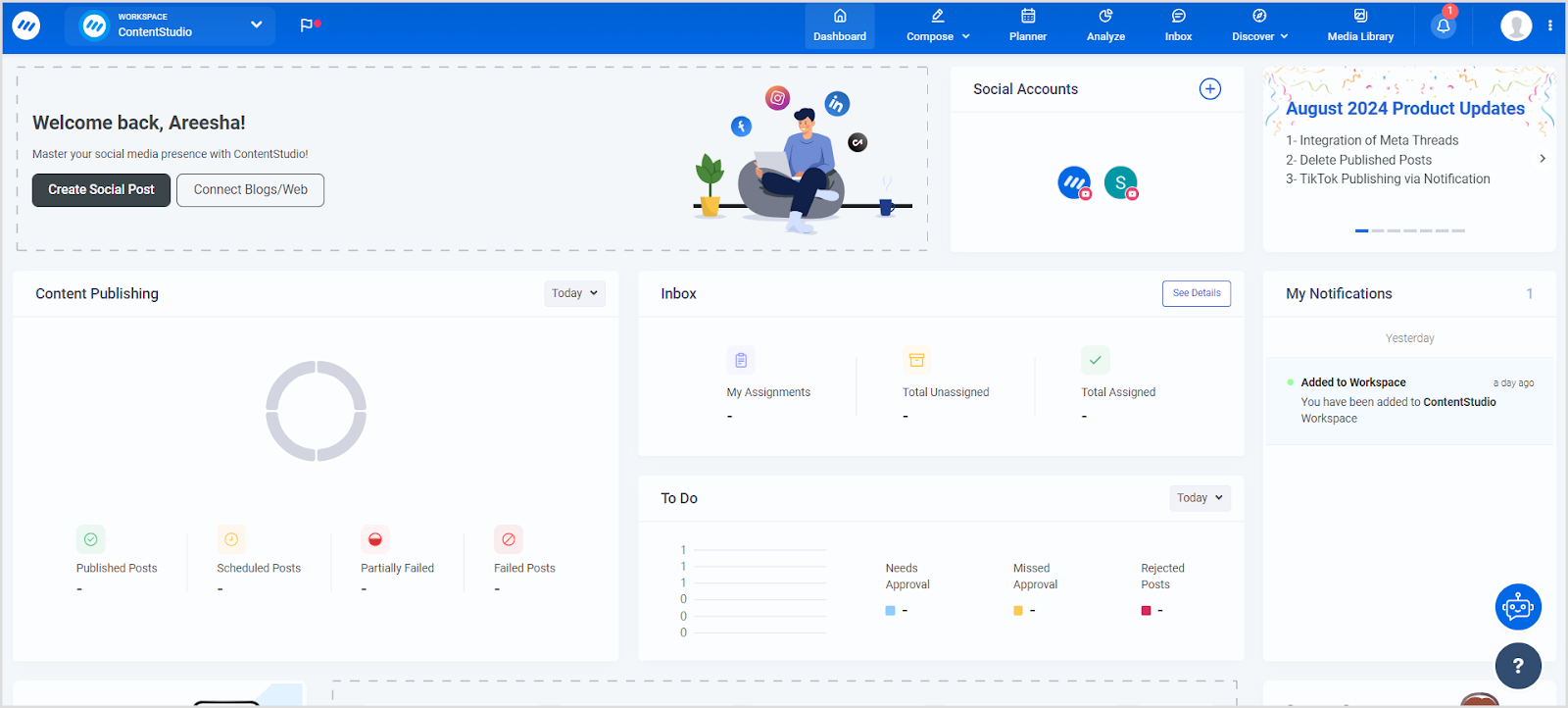Open the chatbot robot assistant button
1568x708 pixels.
click(x=1518, y=608)
